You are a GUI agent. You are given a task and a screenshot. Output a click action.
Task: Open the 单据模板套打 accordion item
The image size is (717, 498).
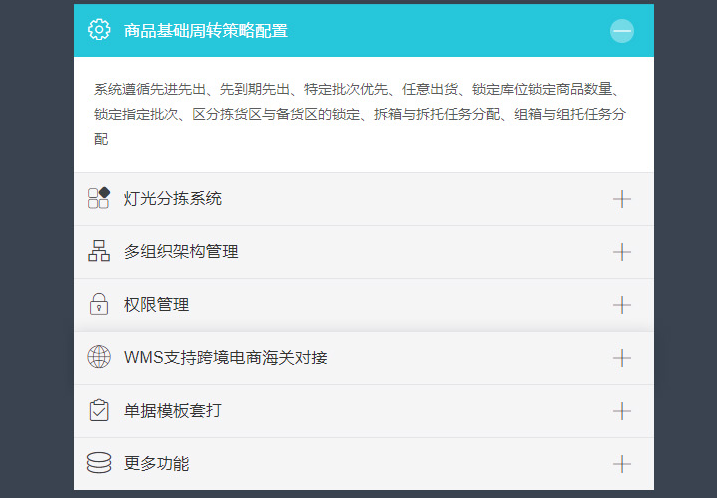[364, 411]
